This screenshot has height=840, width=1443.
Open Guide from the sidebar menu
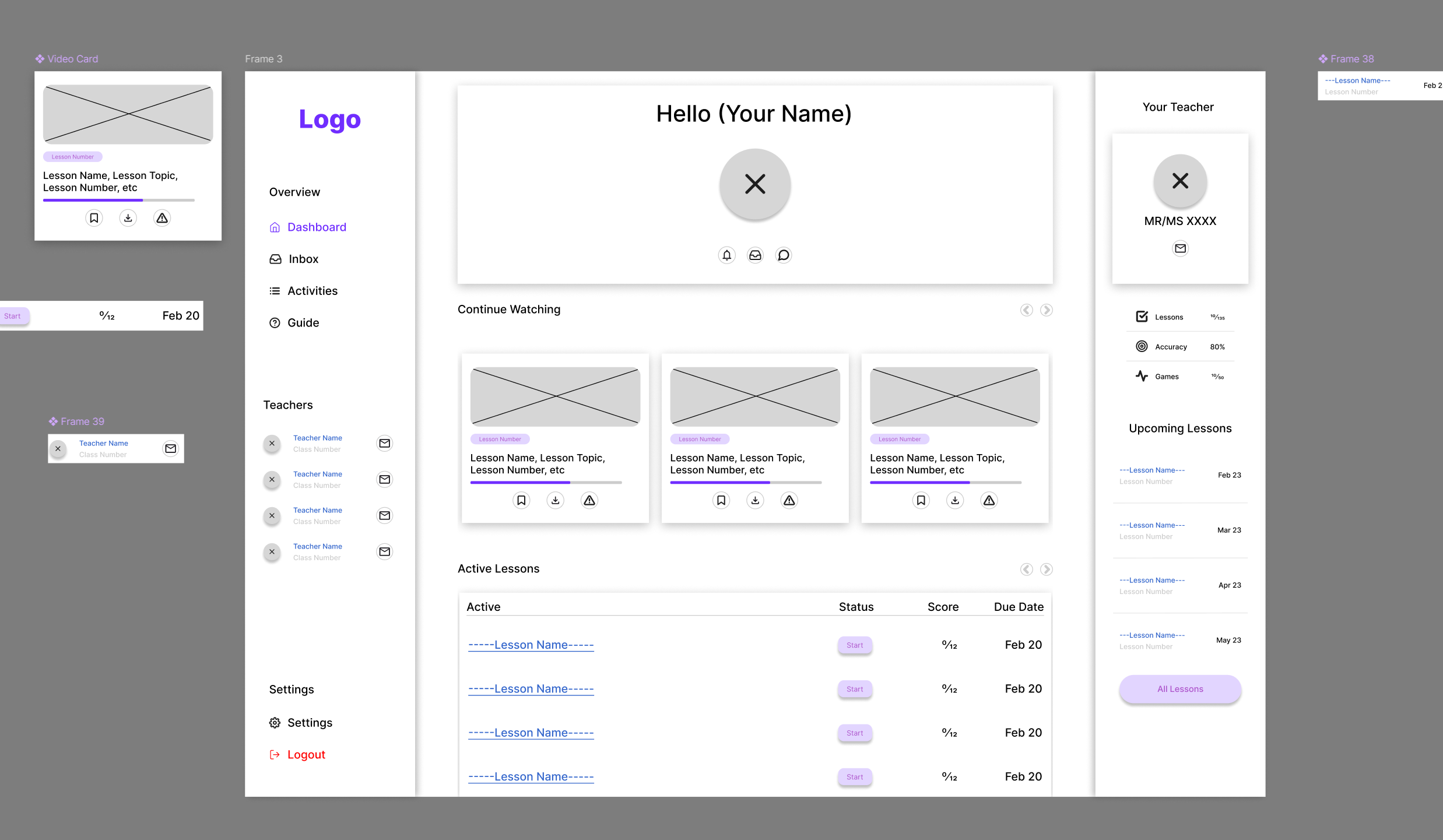click(303, 323)
